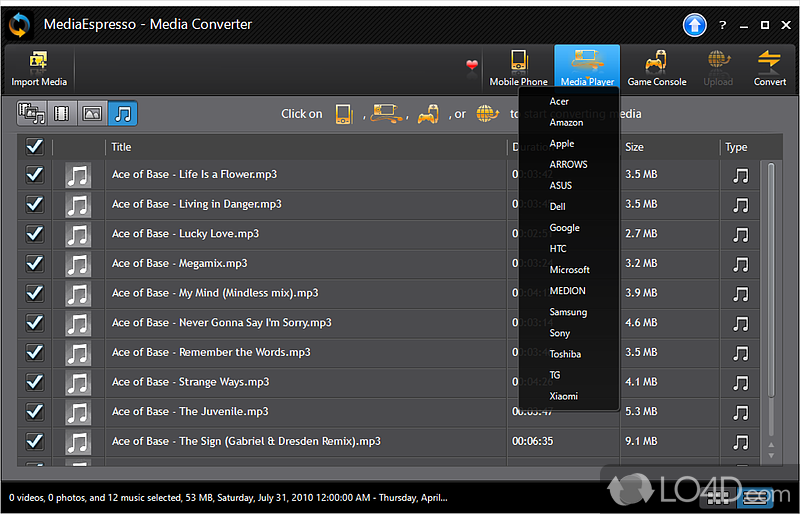Click music thumbnail for Lucky Love.mp3
The height and width of the screenshot is (514, 800).
pyautogui.click(x=78, y=234)
